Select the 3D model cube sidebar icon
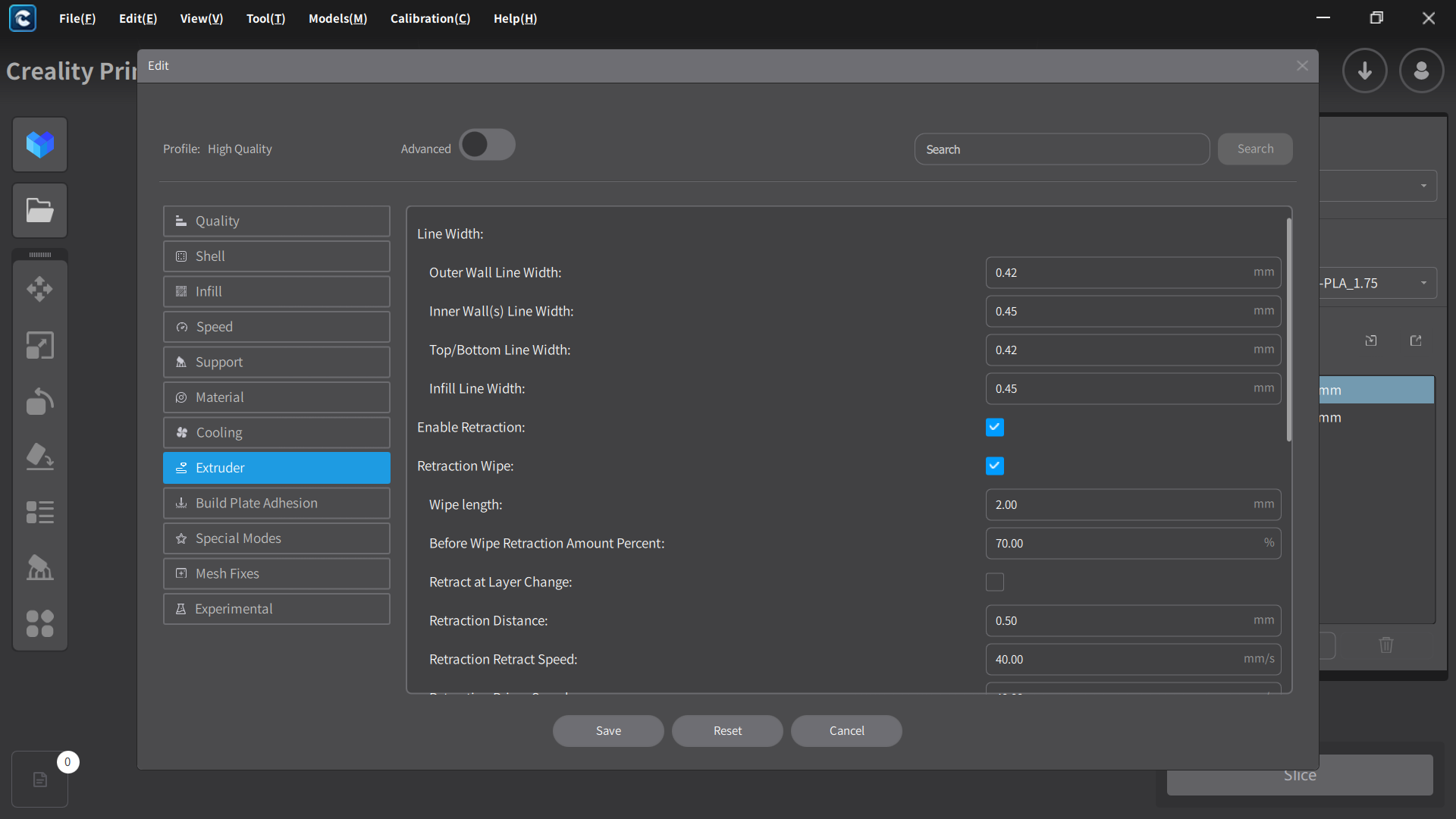The image size is (1456, 819). [40, 144]
